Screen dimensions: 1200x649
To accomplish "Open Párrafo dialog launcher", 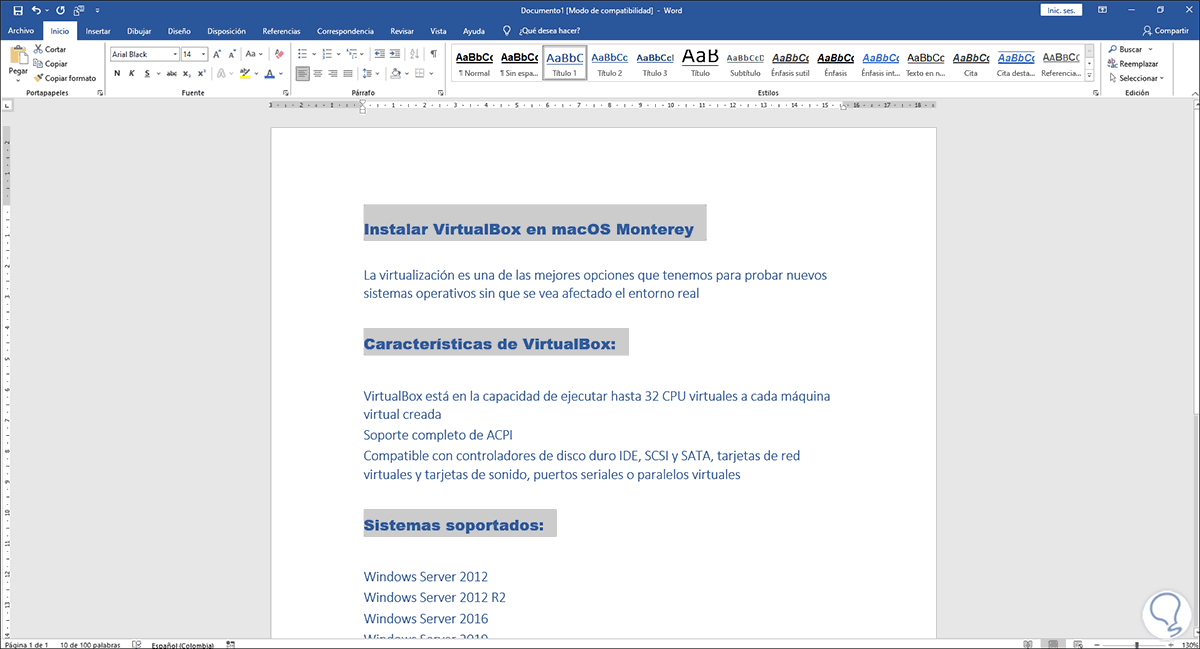I will 441,93.
